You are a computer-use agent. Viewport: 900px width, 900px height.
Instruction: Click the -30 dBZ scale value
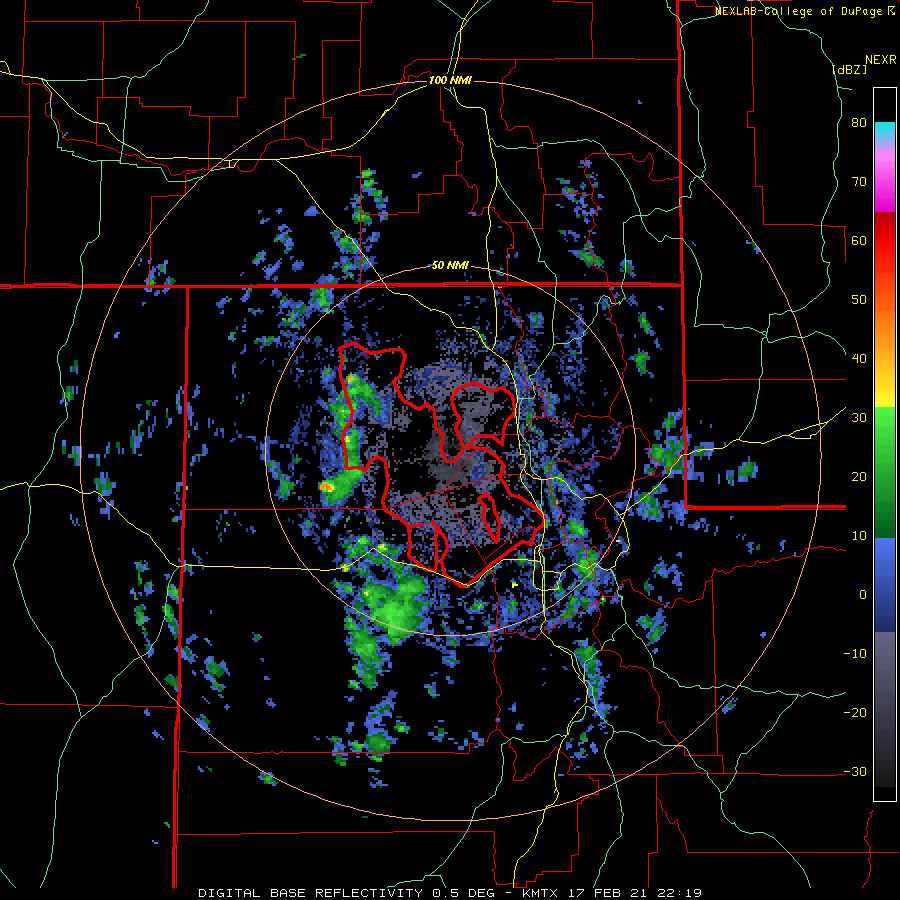click(855, 771)
